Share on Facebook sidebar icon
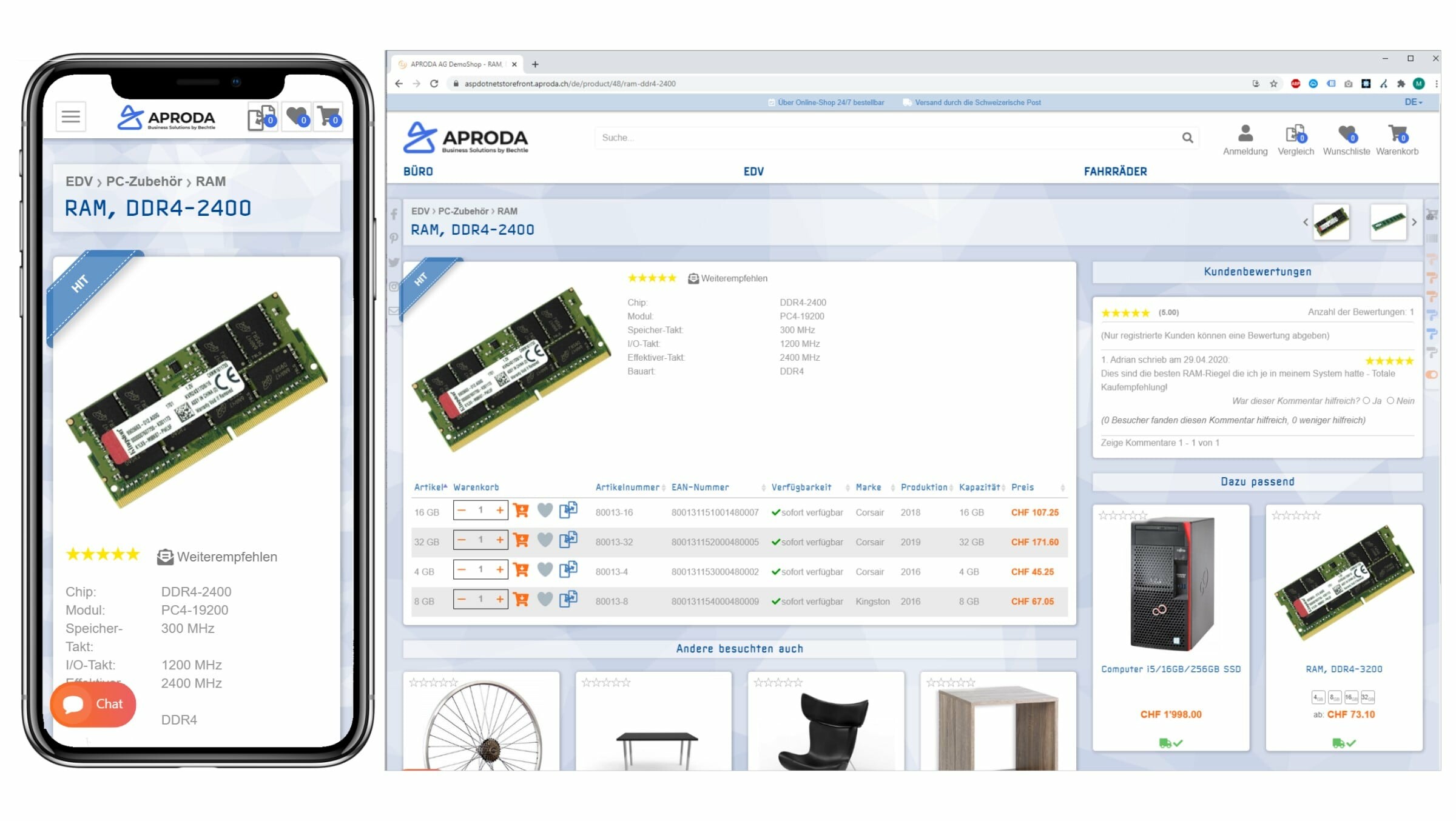The height and width of the screenshot is (821, 1456). click(x=394, y=214)
